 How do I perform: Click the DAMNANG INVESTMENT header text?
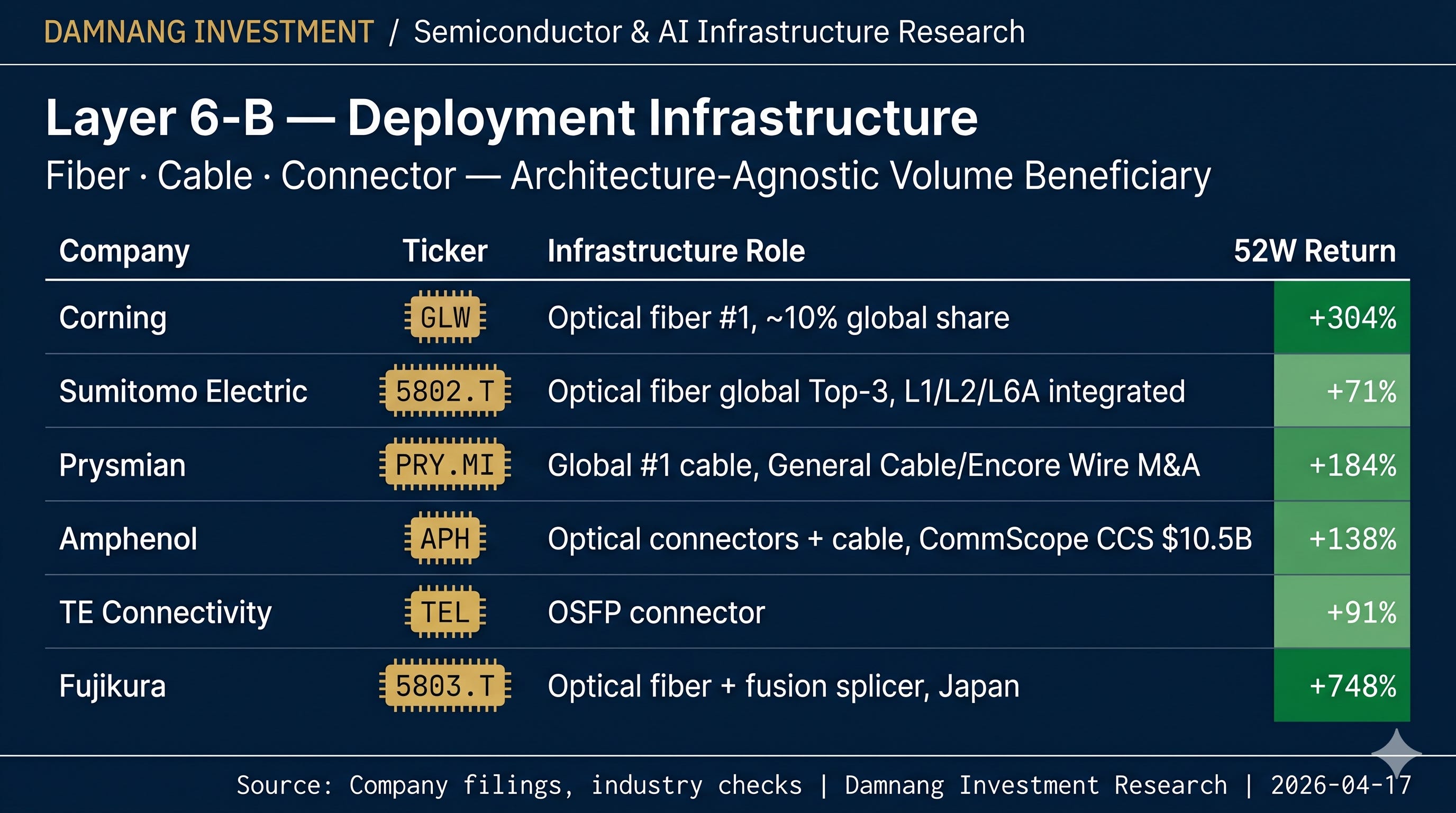209,32
